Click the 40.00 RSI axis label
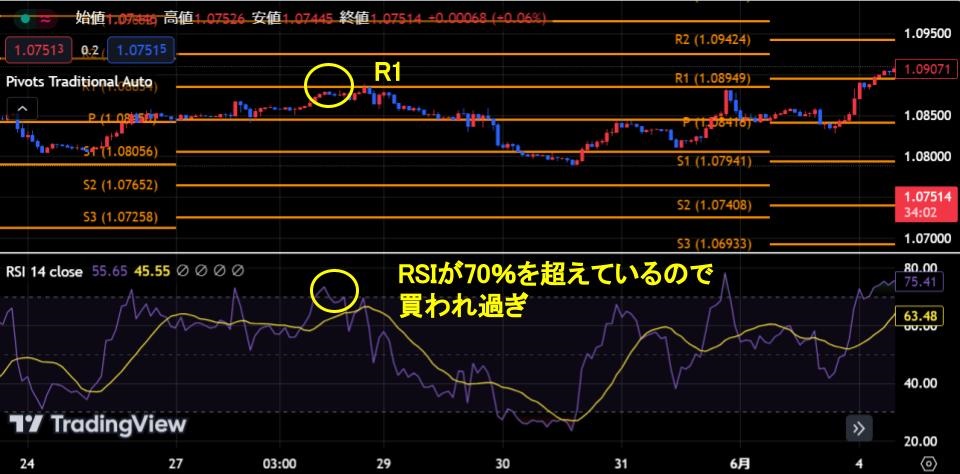960x474 pixels. (x=920, y=383)
